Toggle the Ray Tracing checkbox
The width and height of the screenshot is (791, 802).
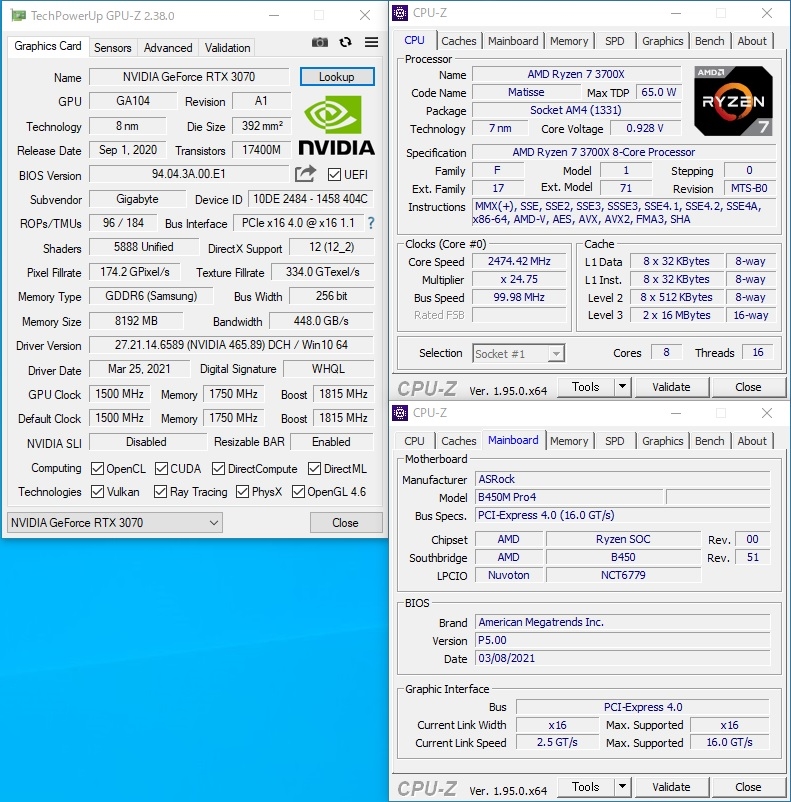pyautogui.click(x=161, y=492)
